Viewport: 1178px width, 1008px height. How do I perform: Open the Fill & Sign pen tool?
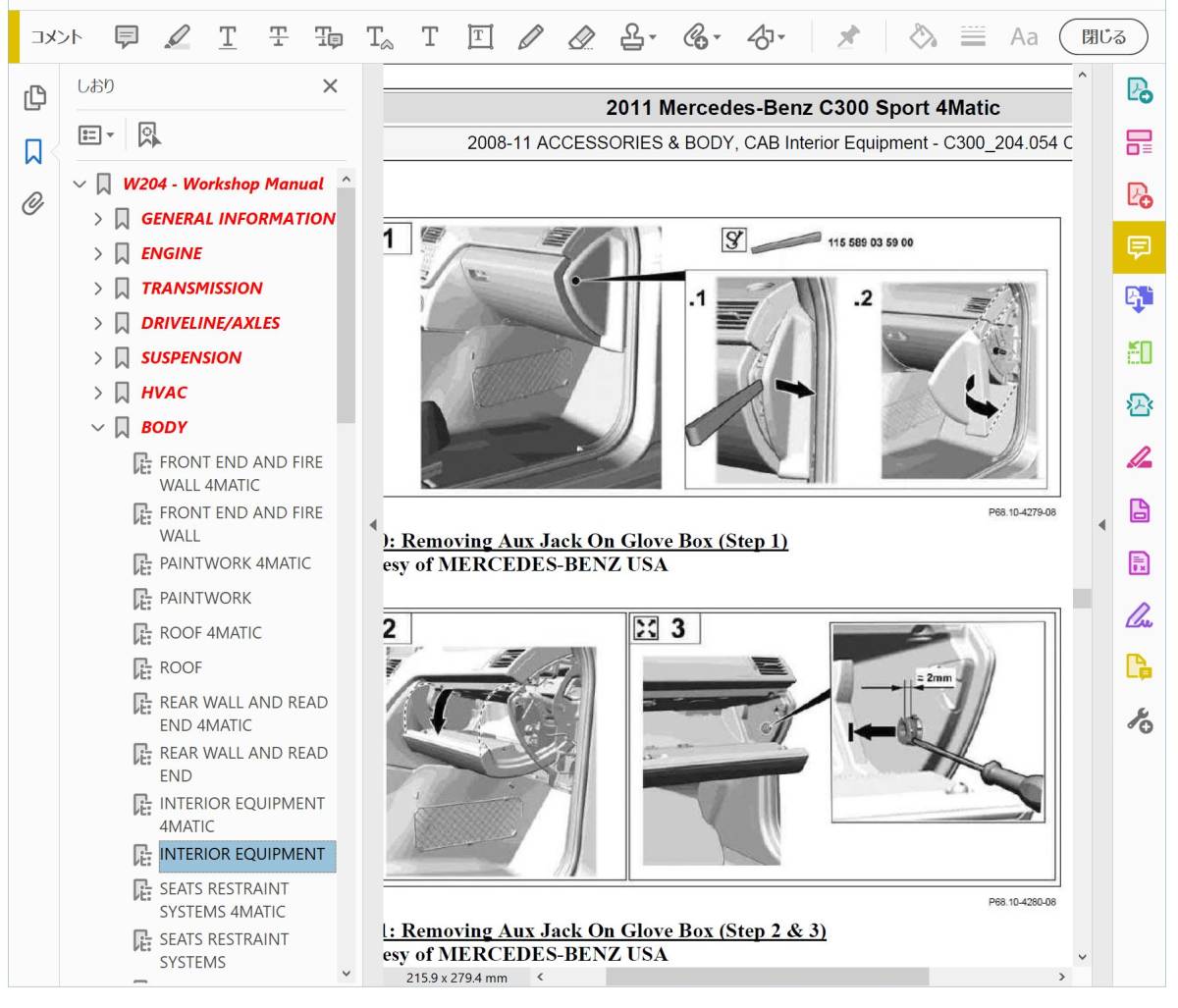coord(1139,615)
